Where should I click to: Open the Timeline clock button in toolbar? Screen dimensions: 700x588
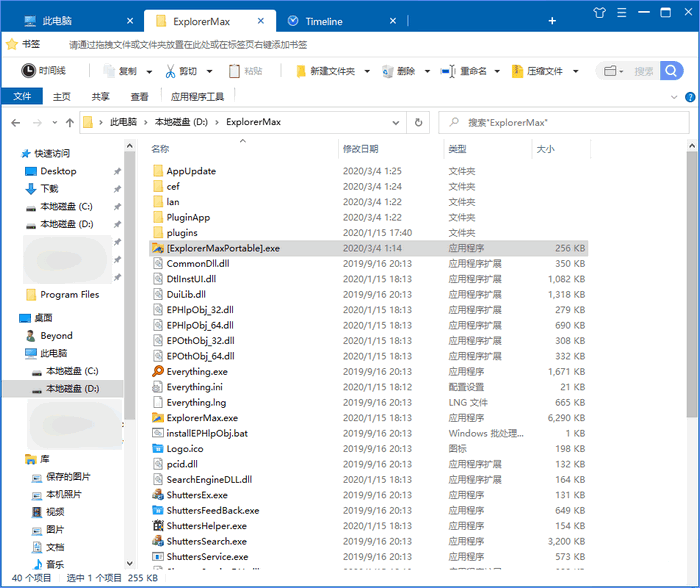[x=43, y=71]
